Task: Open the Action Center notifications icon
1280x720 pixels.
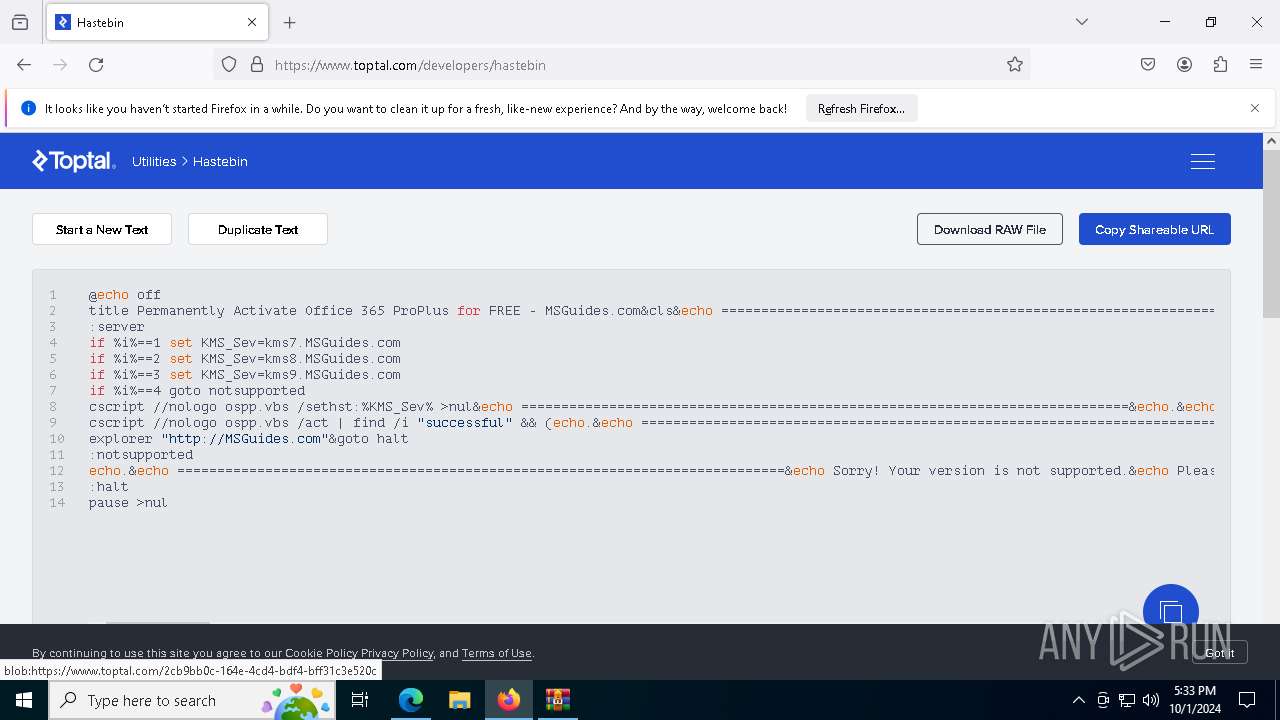Action: pos(1248,700)
